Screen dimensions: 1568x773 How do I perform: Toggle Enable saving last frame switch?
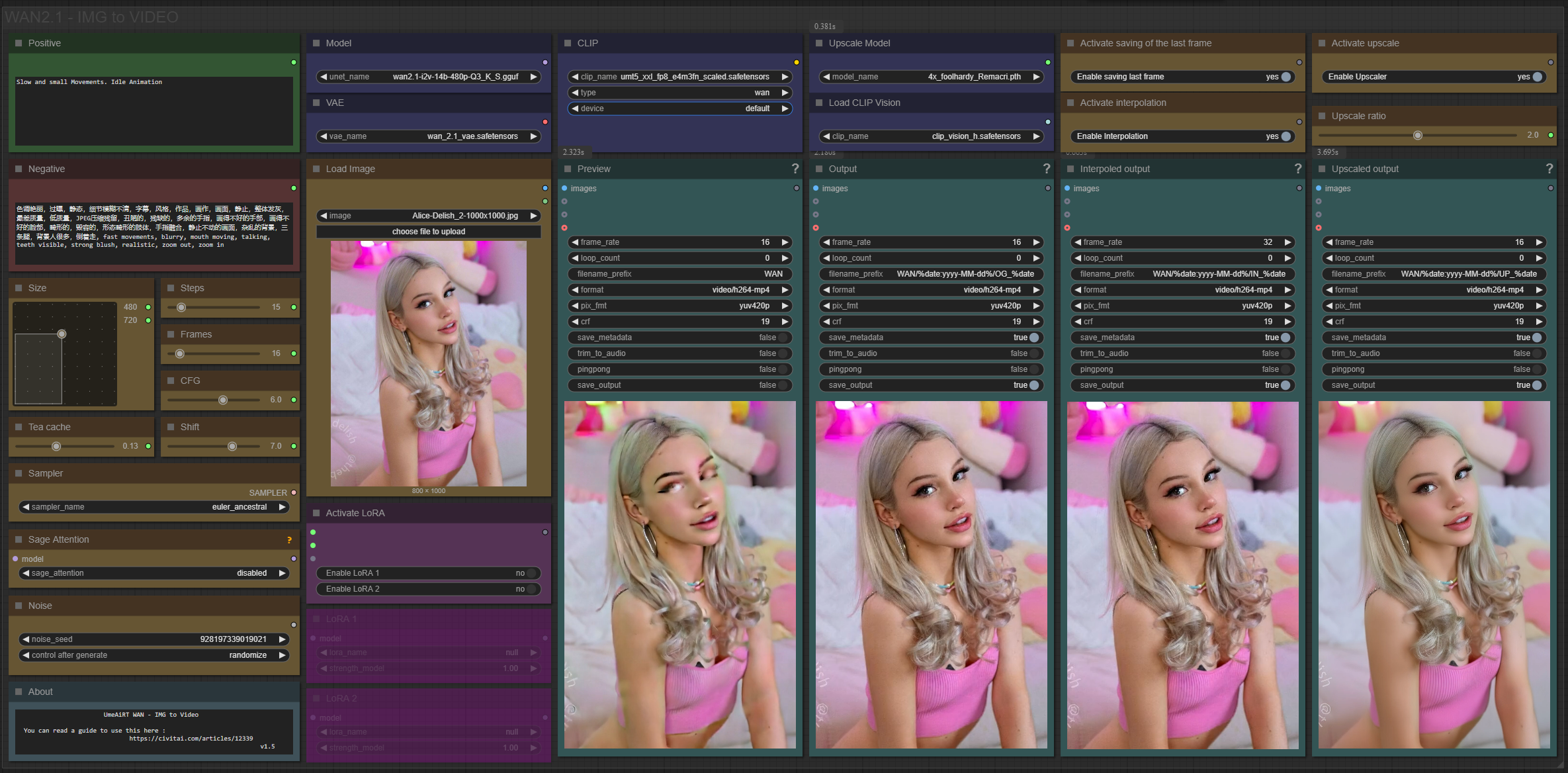coord(1285,77)
